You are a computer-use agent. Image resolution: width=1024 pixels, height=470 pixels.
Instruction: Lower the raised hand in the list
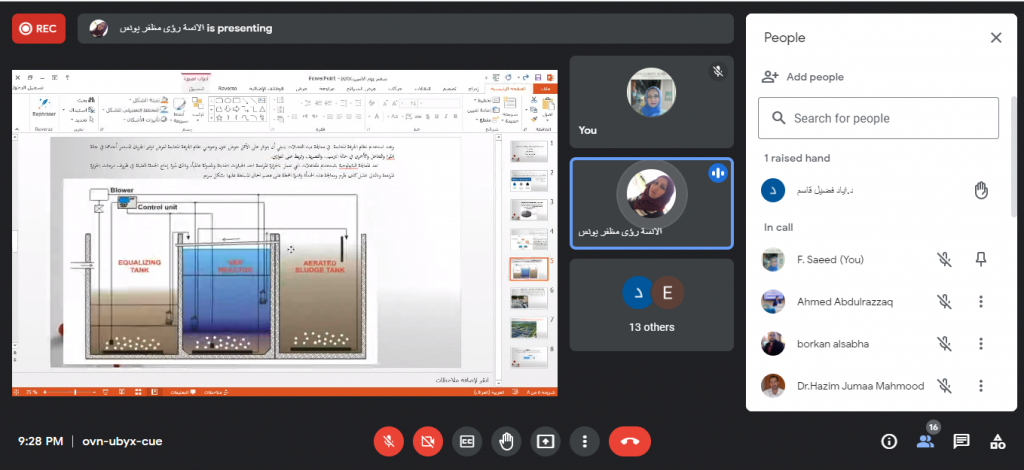click(x=981, y=191)
